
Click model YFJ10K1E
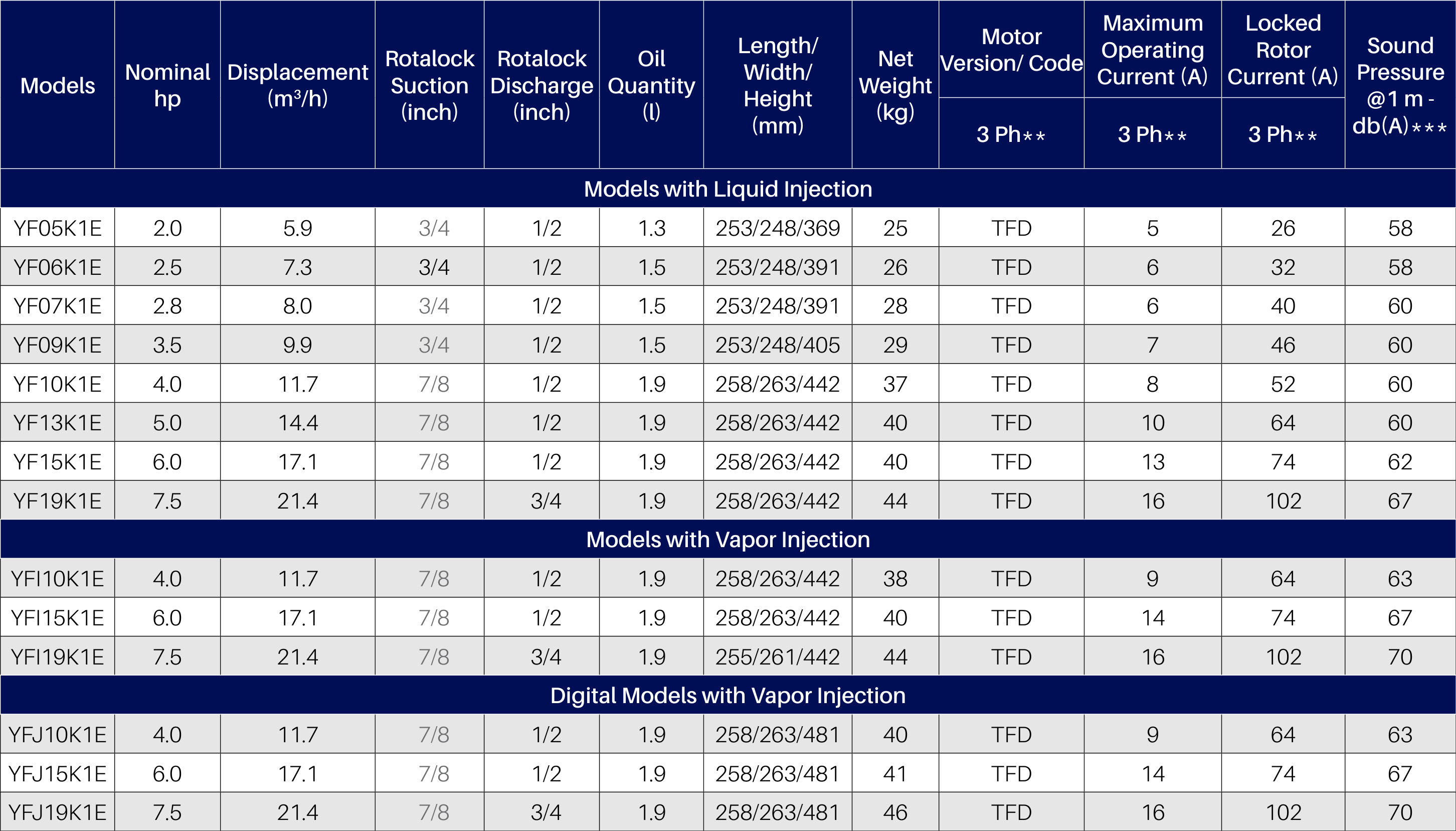click(58, 735)
